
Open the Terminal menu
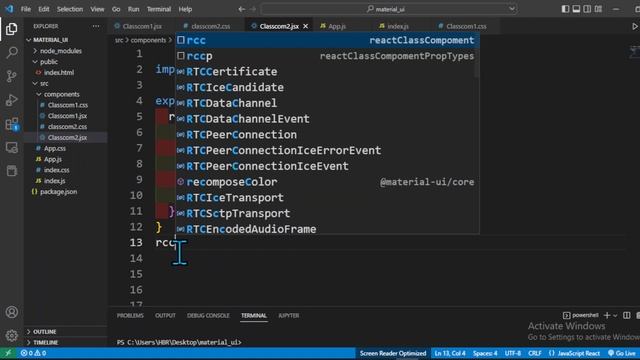click(x=159, y=9)
